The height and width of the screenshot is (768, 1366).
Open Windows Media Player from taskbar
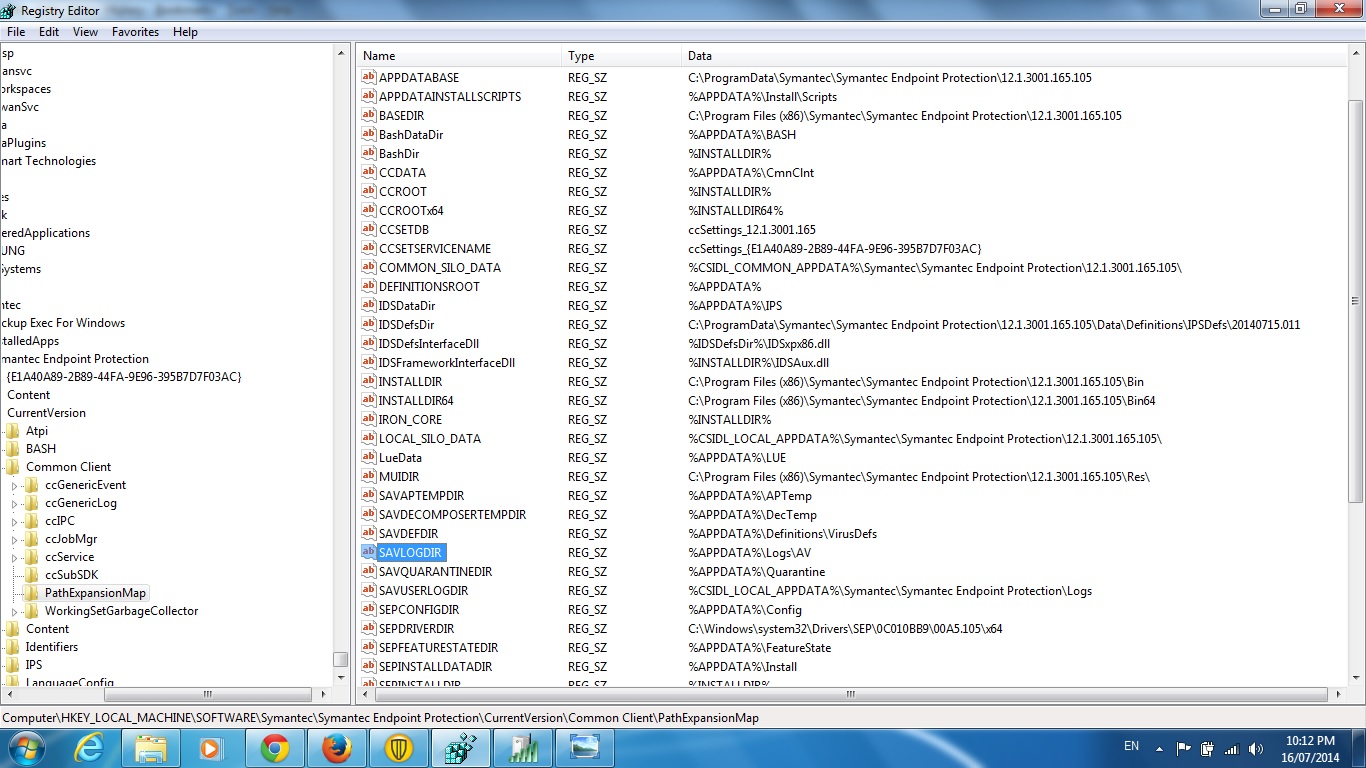click(x=212, y=748)
